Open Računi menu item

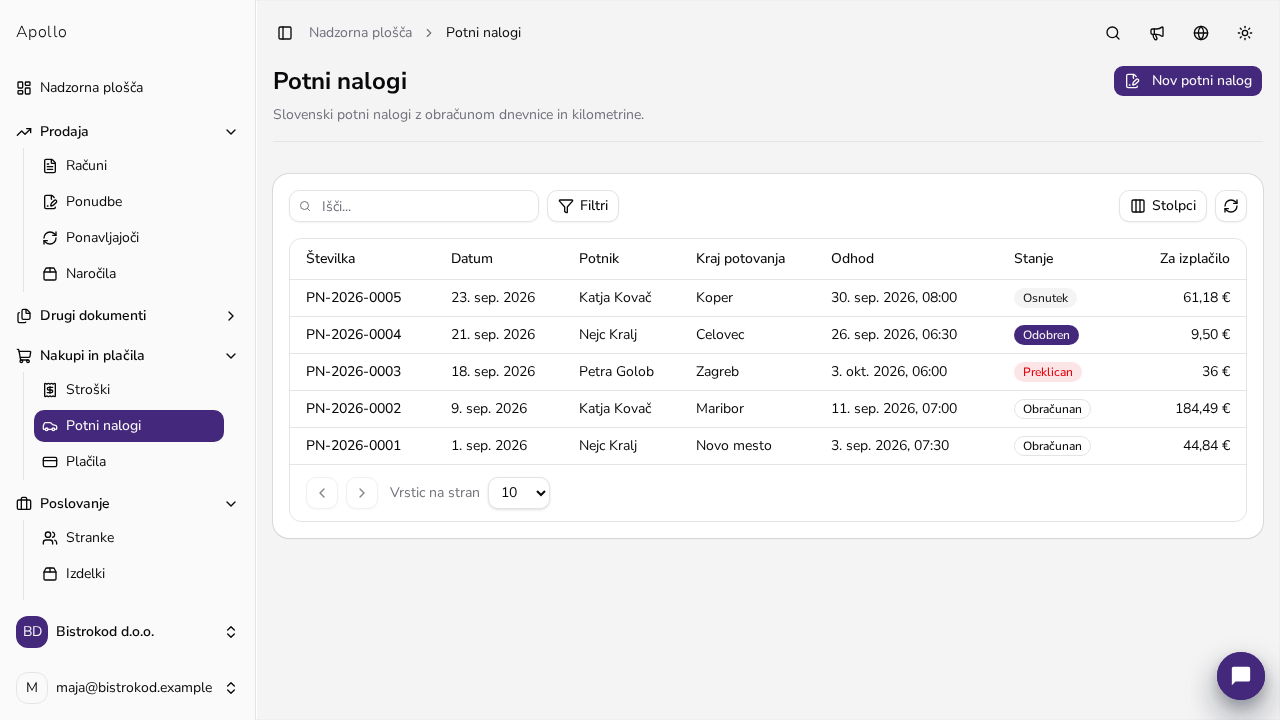click(129, 166)
